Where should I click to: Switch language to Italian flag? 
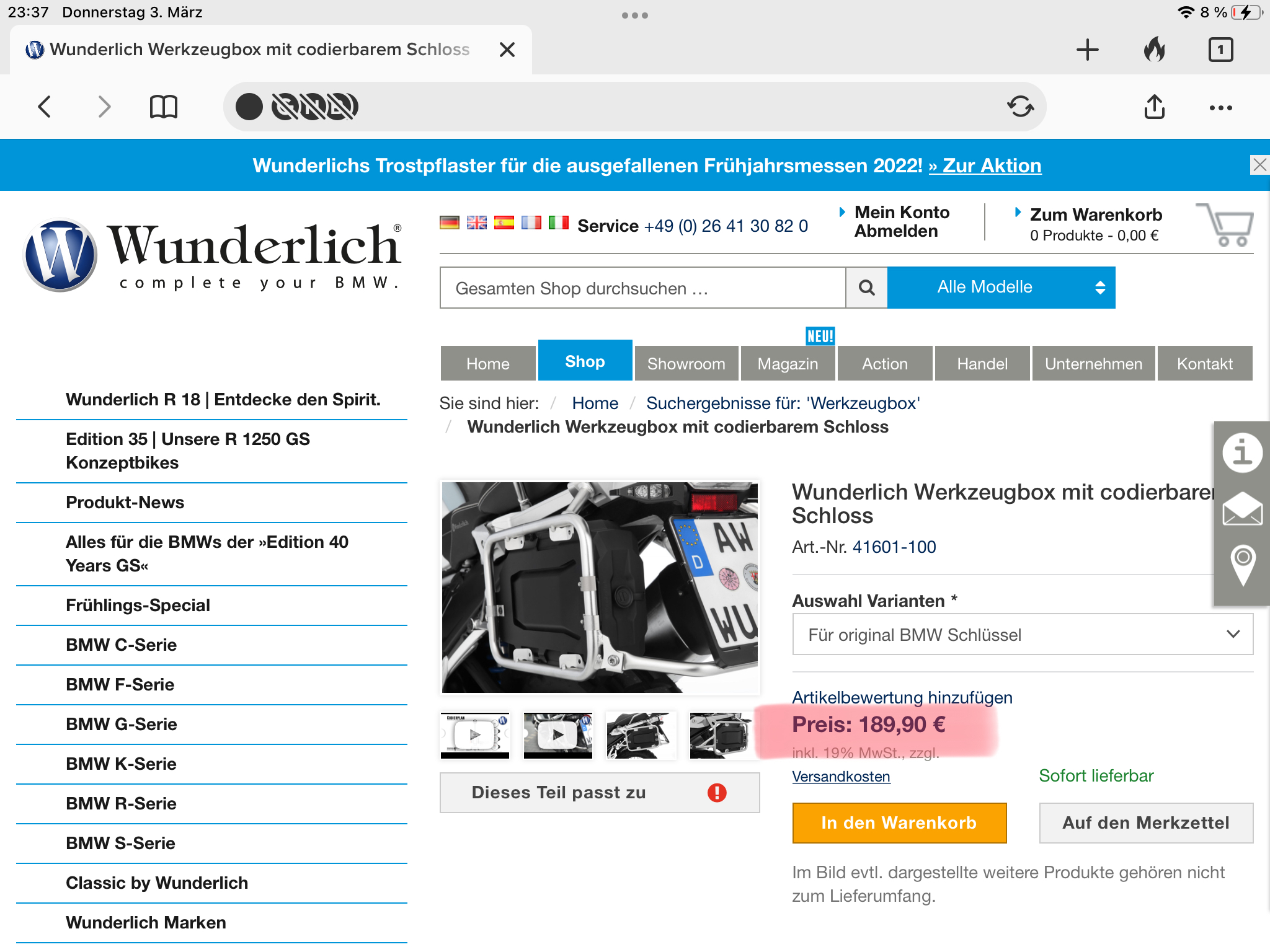[x=559, y=223]
